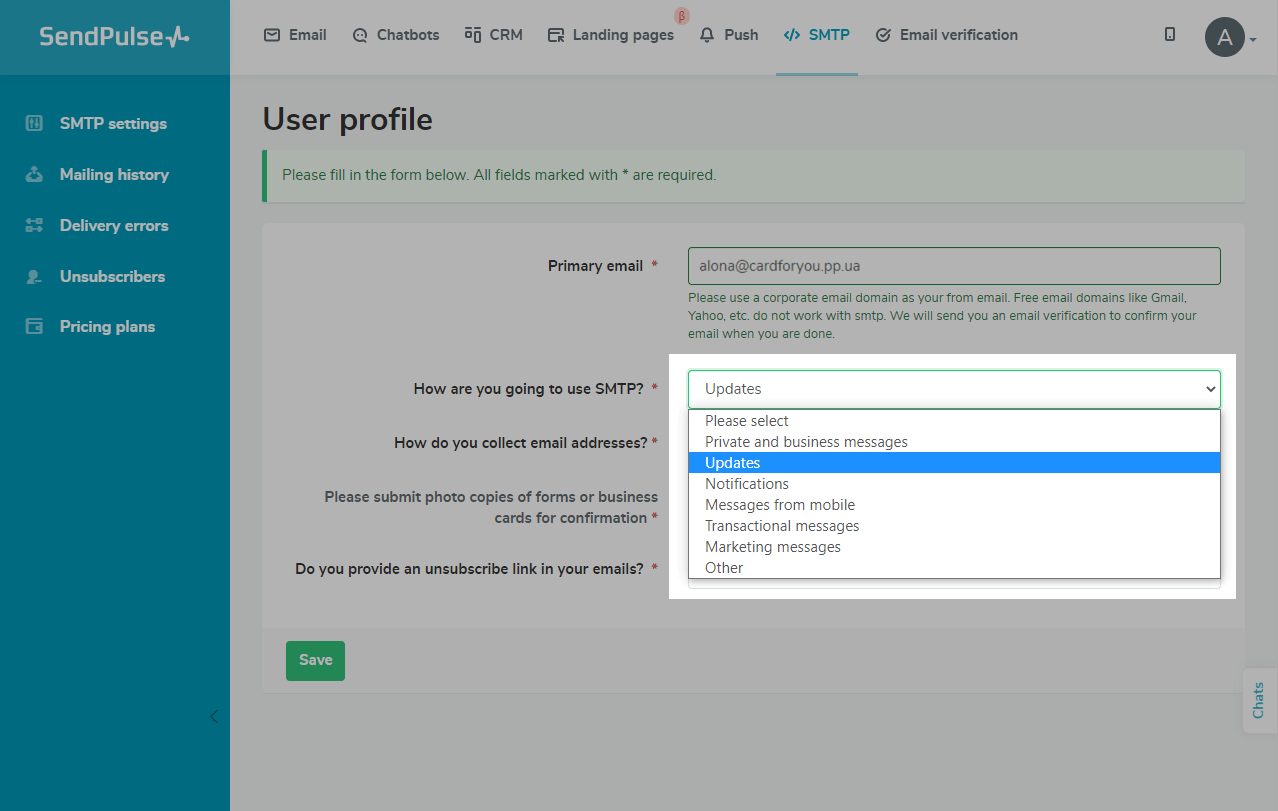Switch to the Chatbots tab
The width and height of the screenshot is (1278, 811).
(396, 35)
